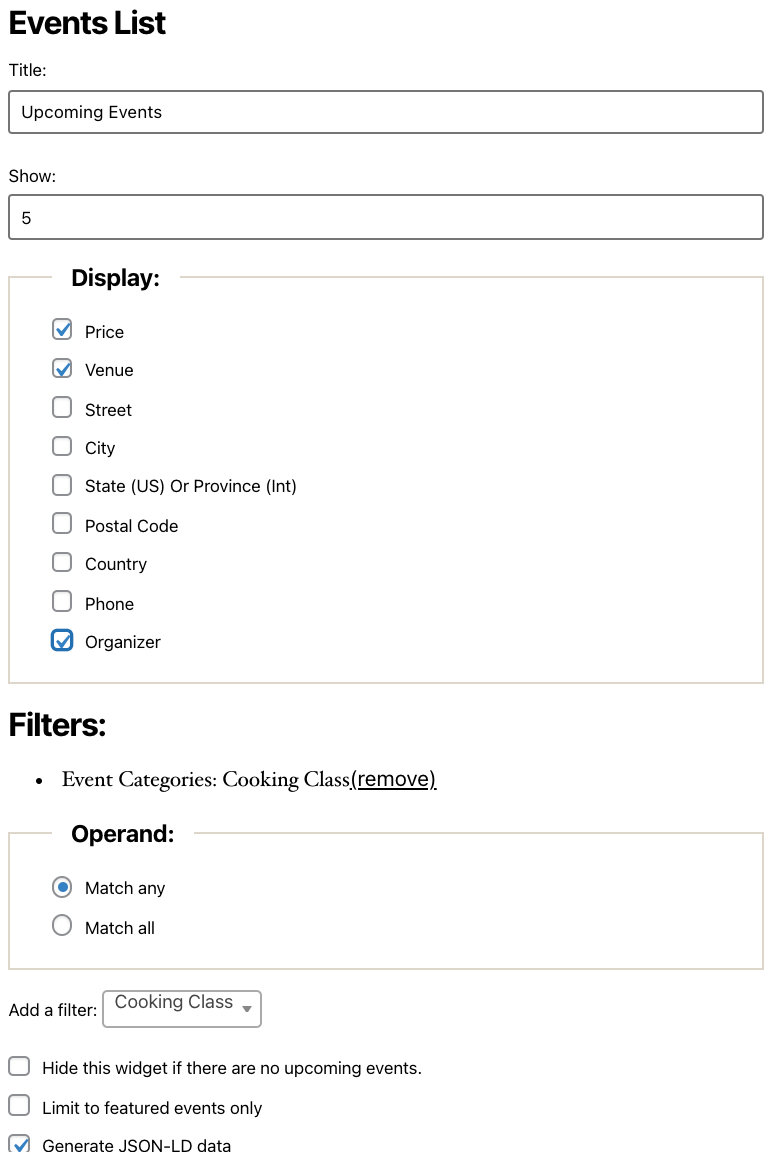Tick State (US) Or Province (Int) checkbox
Viewport: 782px width, 1152px height.
coord(62,486)
